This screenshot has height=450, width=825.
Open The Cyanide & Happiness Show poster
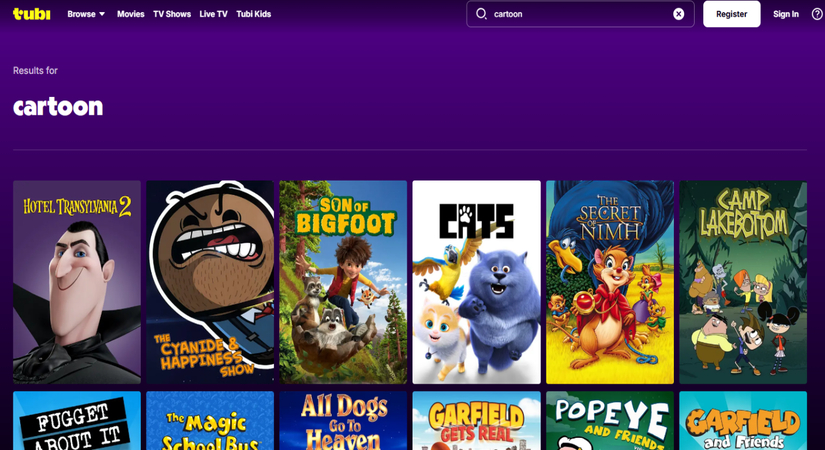[x=210, y=282]
